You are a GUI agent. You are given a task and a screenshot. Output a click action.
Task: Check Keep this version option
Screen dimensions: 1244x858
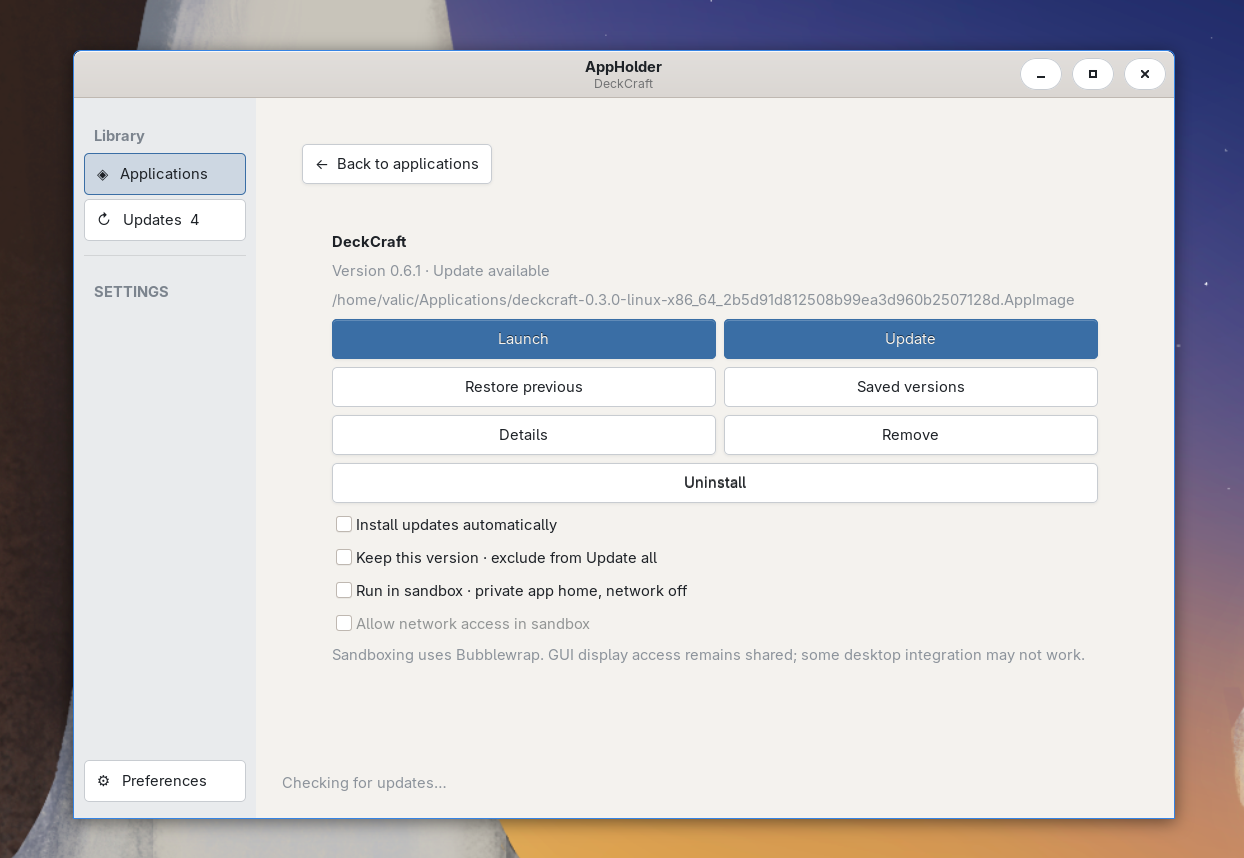point(344,557)
